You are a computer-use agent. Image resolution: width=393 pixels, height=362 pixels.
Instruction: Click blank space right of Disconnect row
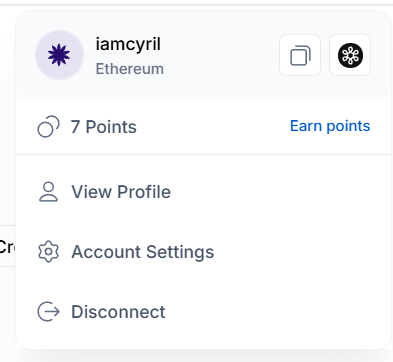(277, 312)
